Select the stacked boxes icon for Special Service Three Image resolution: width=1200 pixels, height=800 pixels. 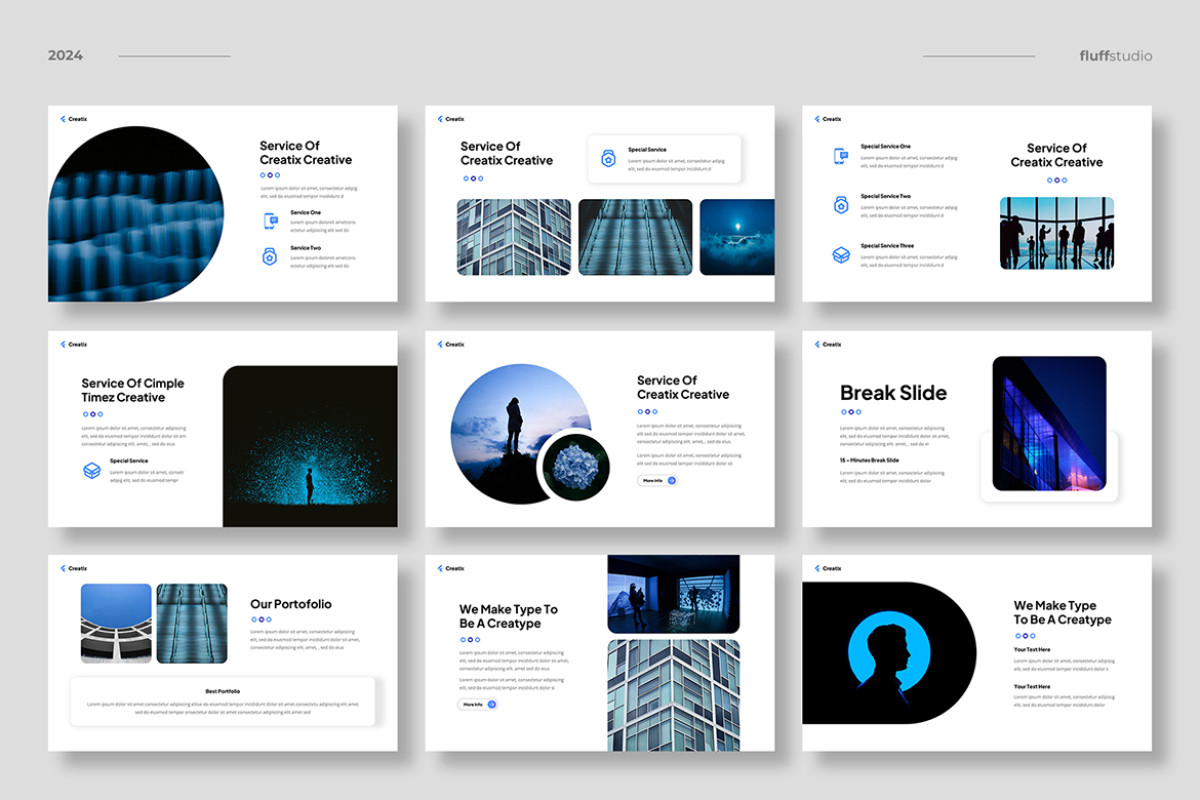click(x=843, y=255)
